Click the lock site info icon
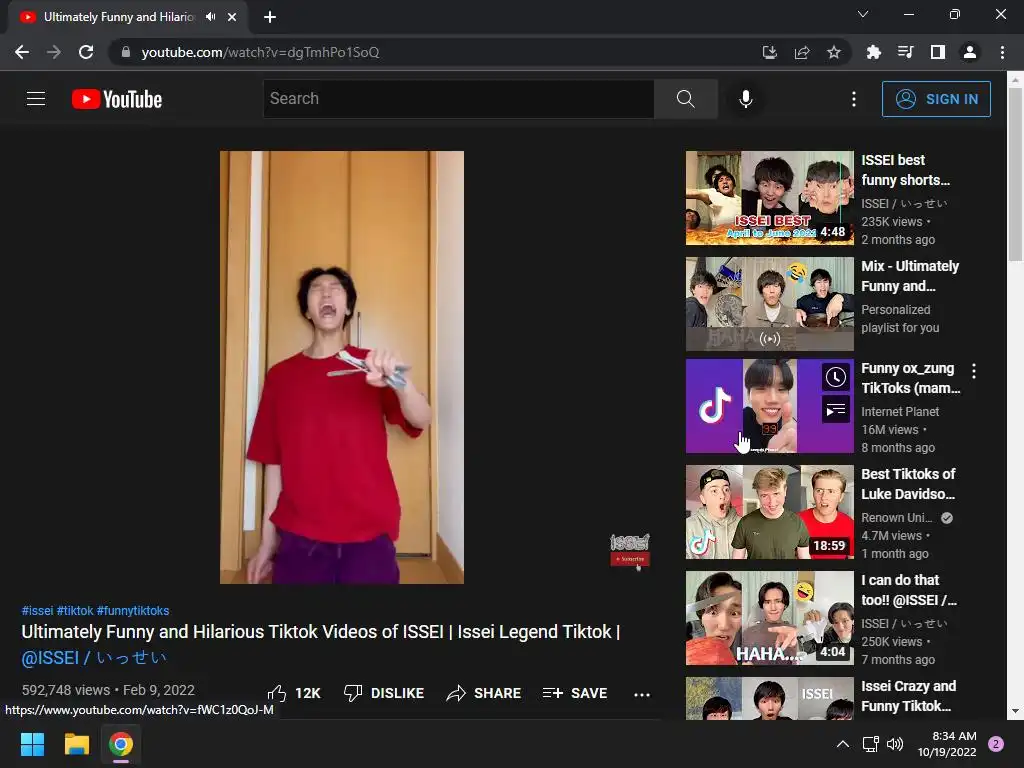Image resolution: width=1024 pixels, height=768 pixels. tap(126, 52)
